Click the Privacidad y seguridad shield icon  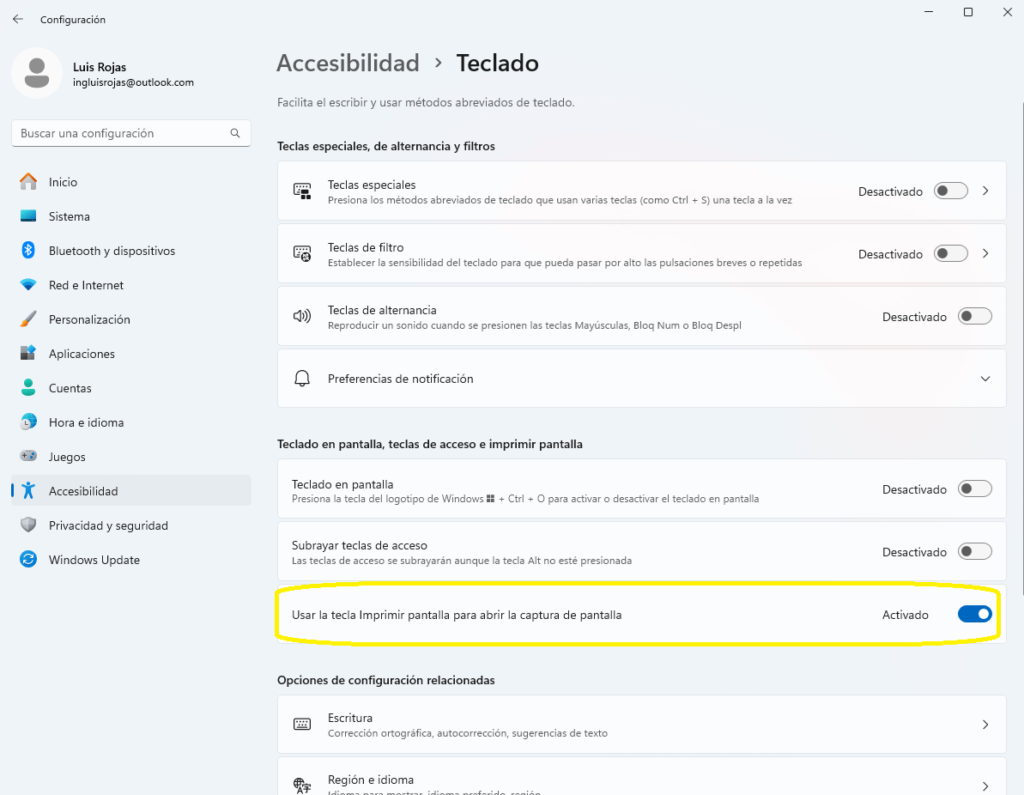pyautogui.click(x=29, y=526)
